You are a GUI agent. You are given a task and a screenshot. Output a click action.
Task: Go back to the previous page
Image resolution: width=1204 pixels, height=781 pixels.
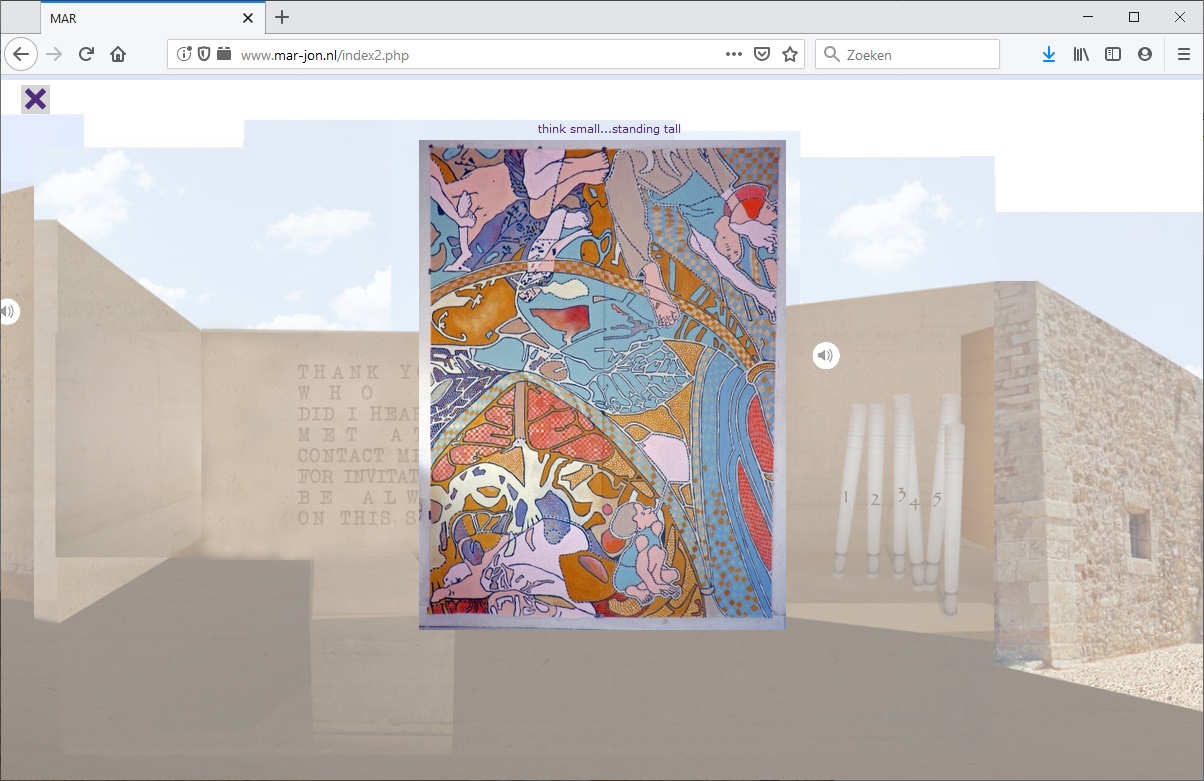click(x=21, y=55)
